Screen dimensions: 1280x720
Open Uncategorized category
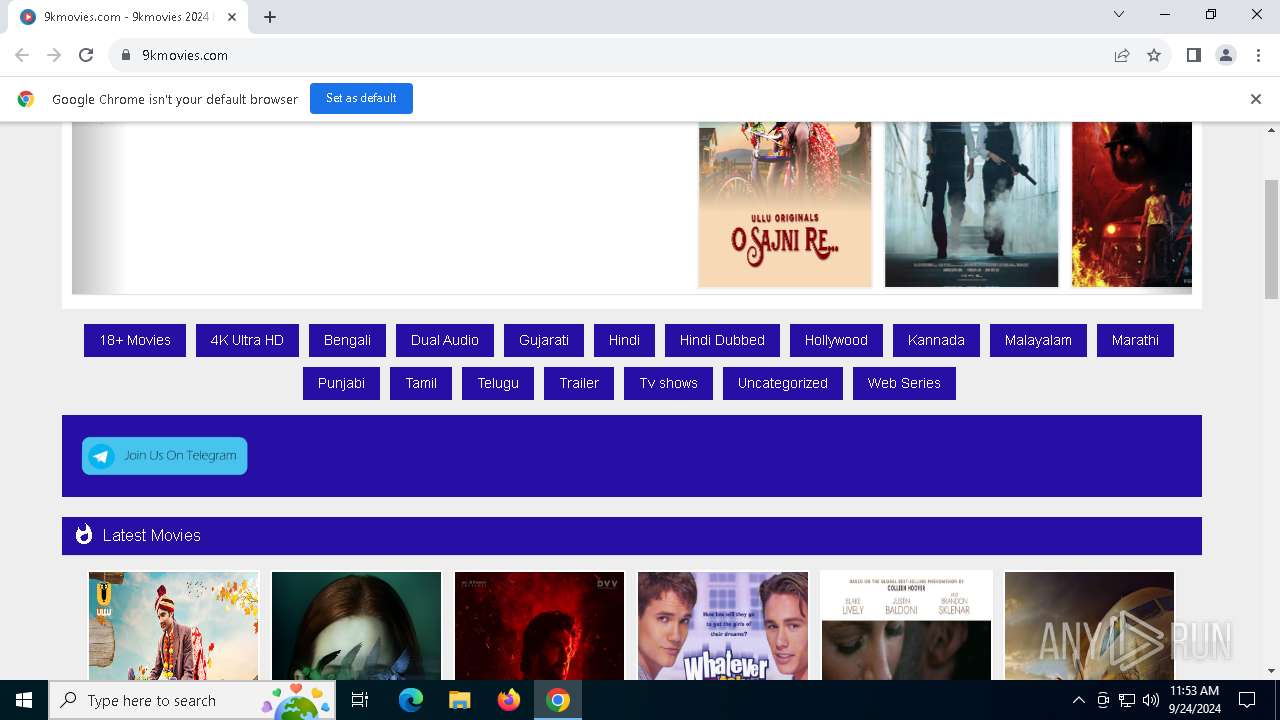(783, 383)
